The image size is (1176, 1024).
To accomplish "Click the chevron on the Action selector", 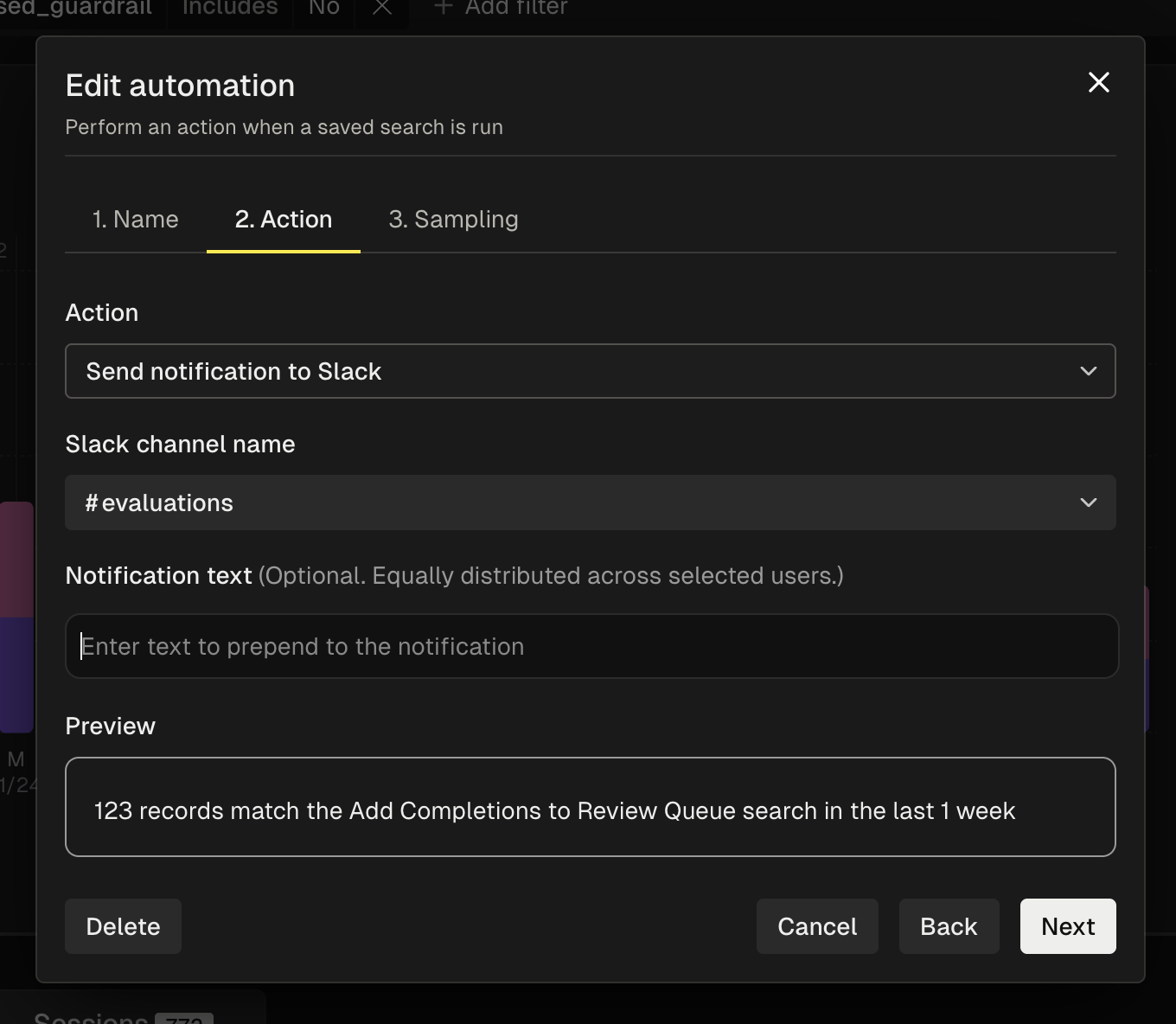I will (1088, 371).
